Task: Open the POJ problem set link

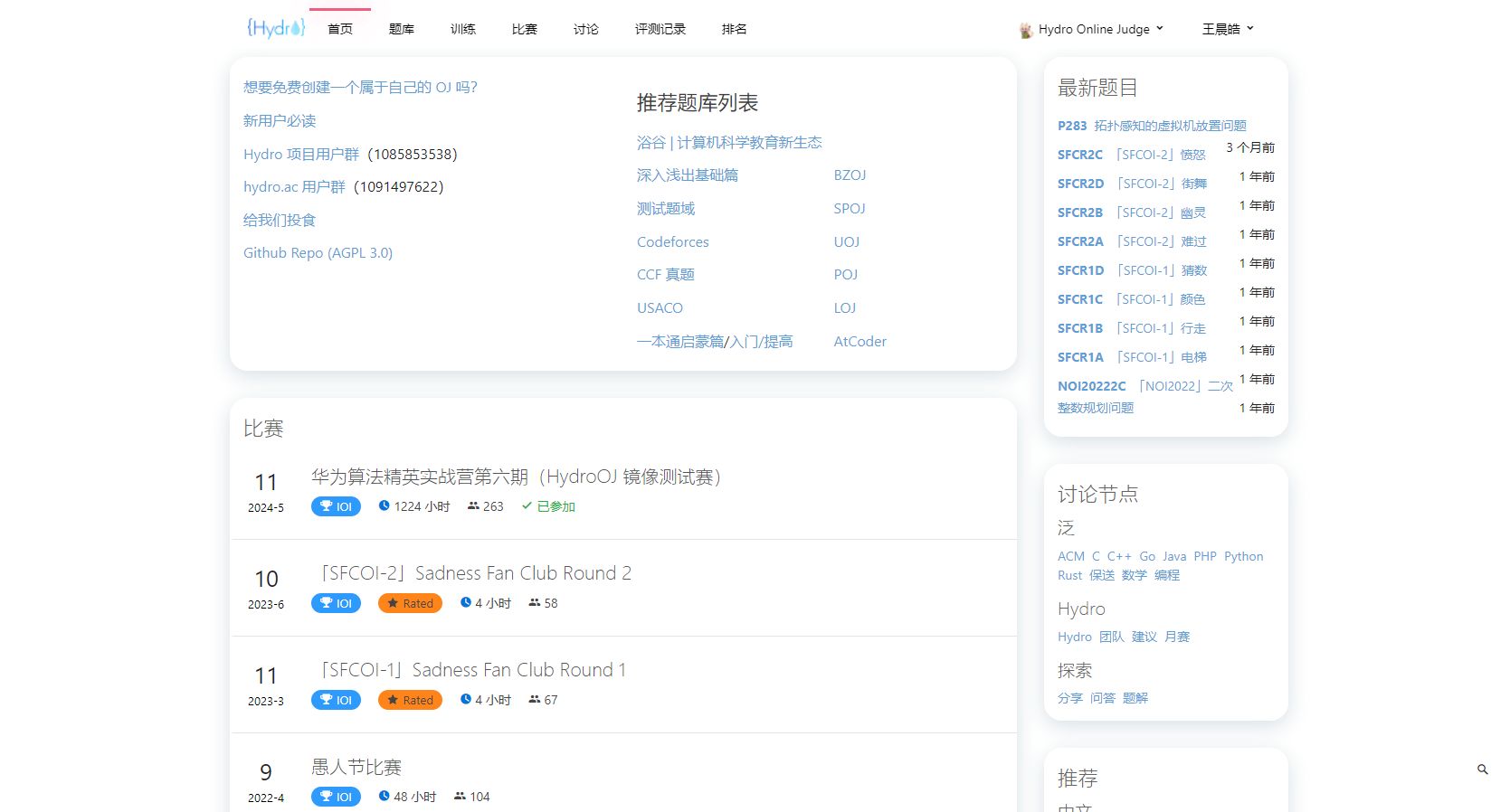Action: tap(846, 275)
